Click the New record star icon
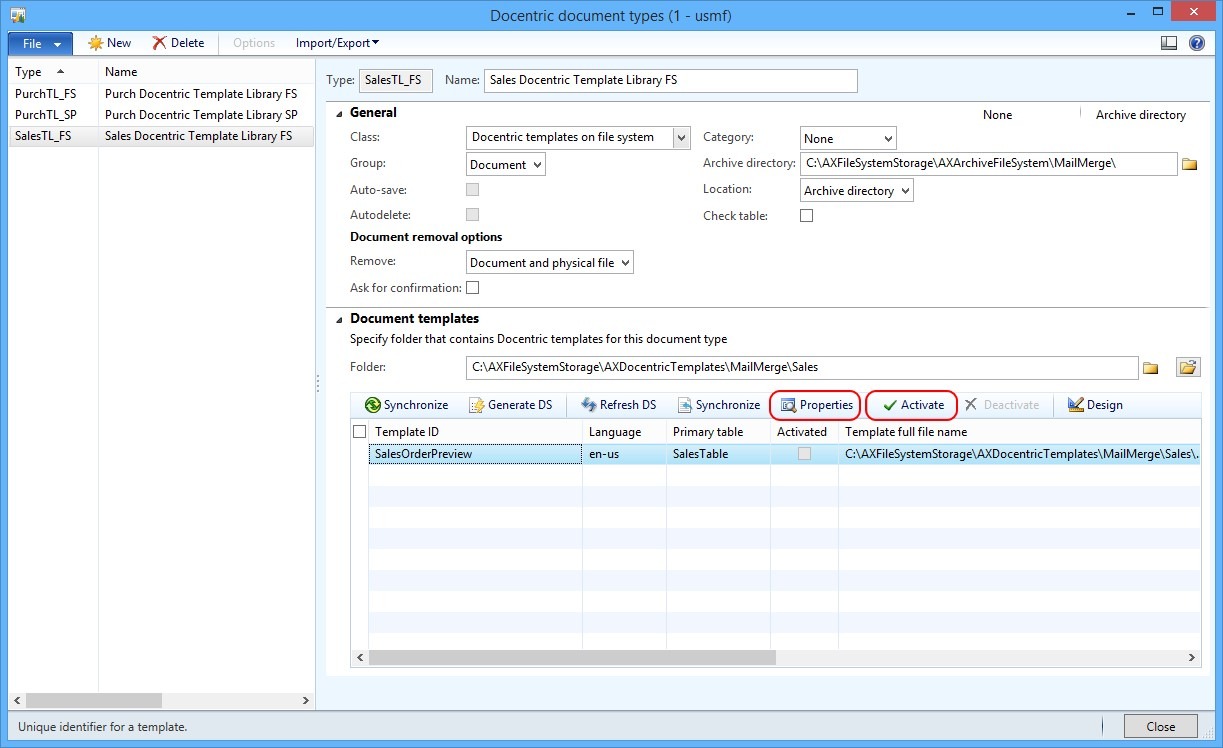This screenshot has width=1223, height=748. (95, 43)
